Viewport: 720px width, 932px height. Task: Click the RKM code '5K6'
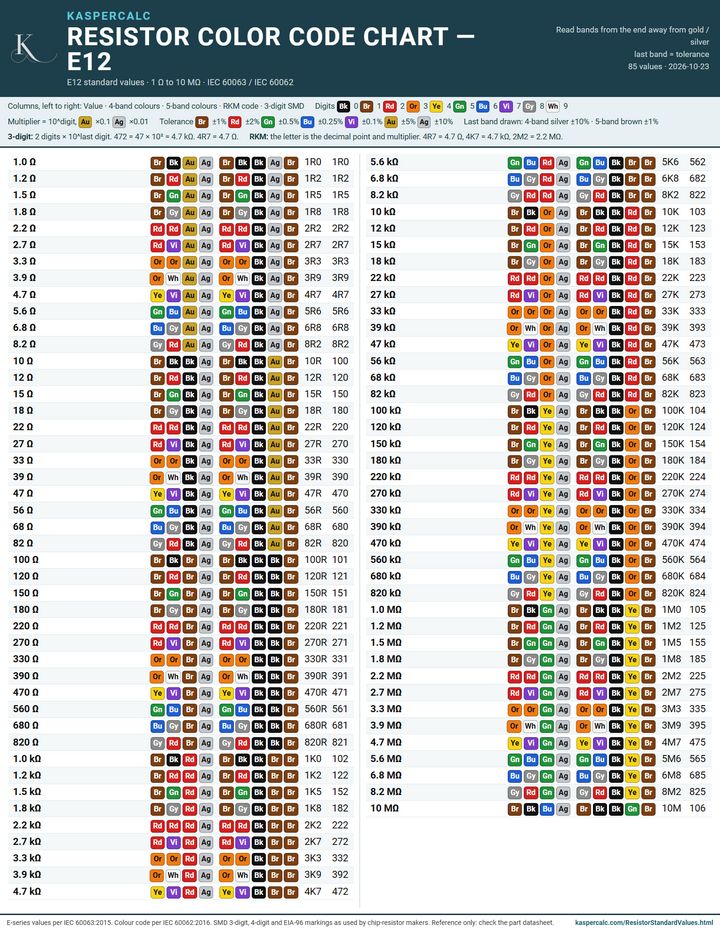click(x=670, y=162)
